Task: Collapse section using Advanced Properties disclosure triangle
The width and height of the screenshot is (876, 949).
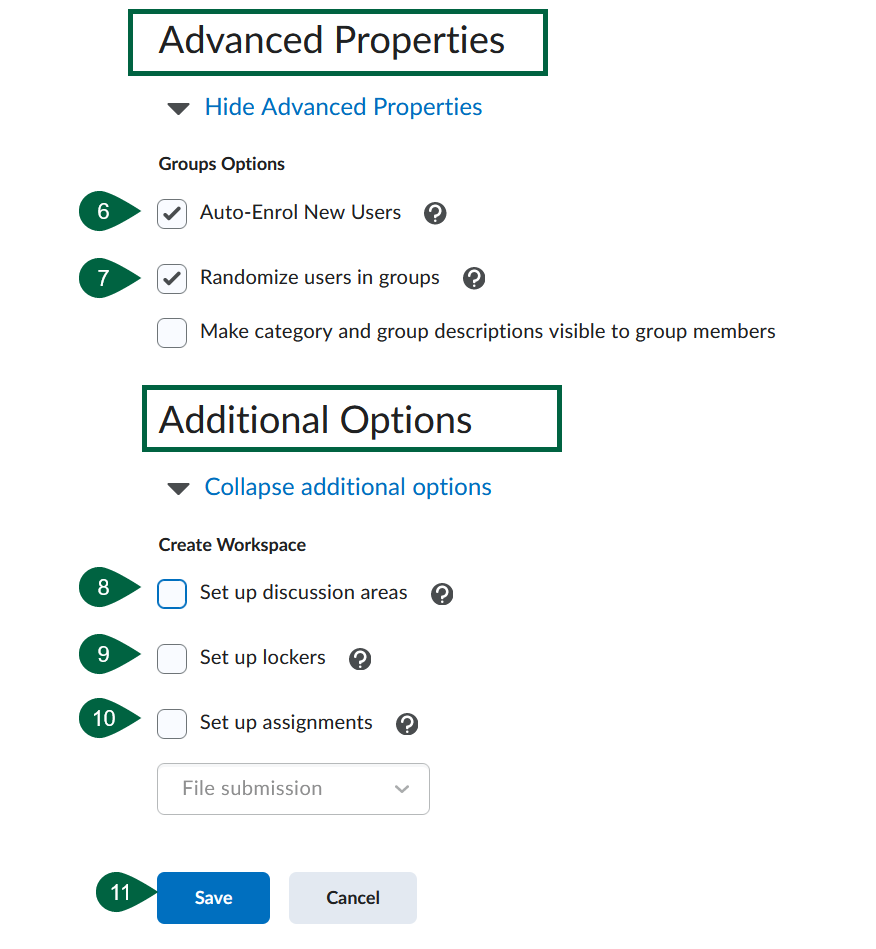Action: tap(178, 107)
